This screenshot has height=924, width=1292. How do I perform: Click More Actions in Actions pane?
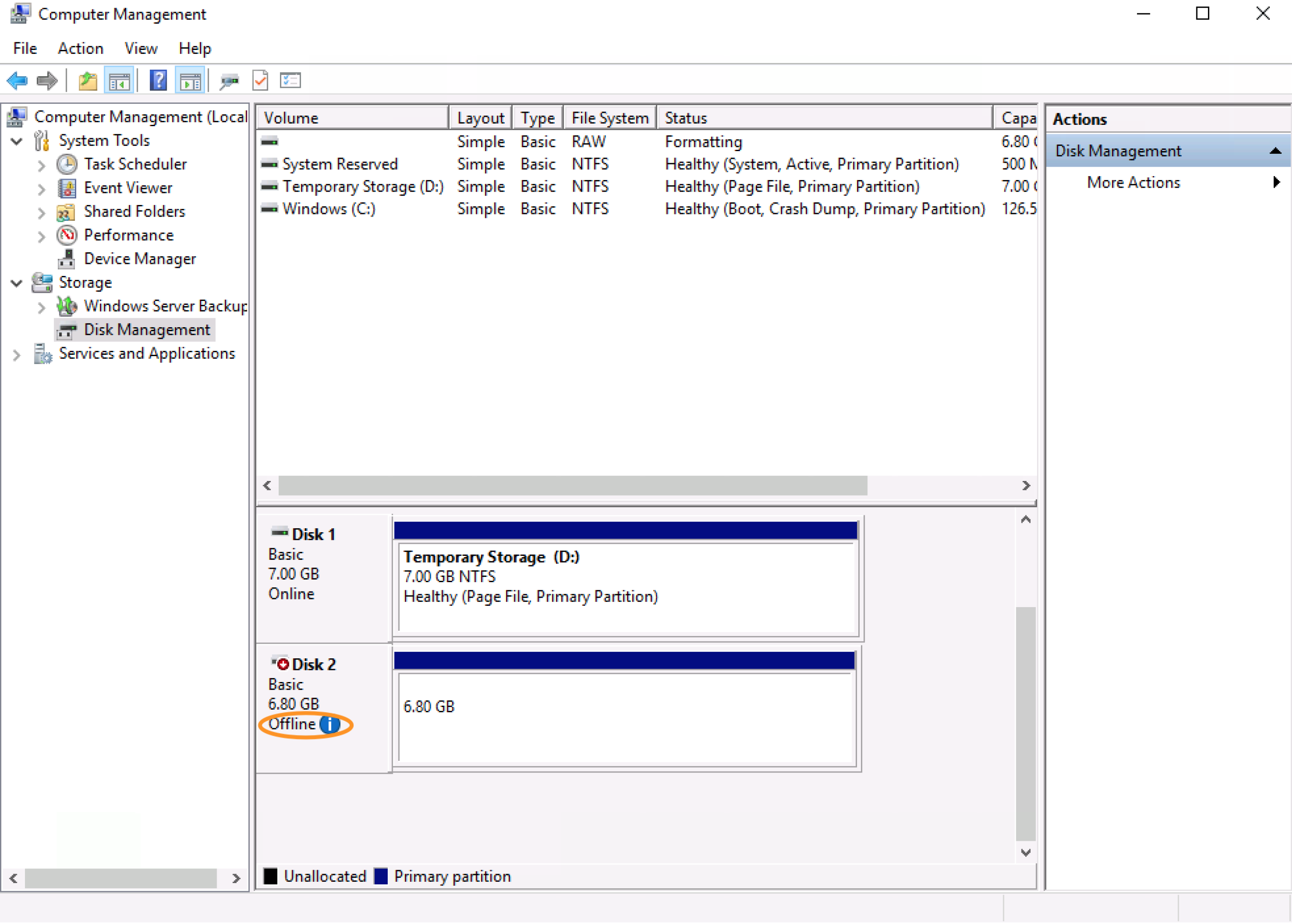(1133, 182)
